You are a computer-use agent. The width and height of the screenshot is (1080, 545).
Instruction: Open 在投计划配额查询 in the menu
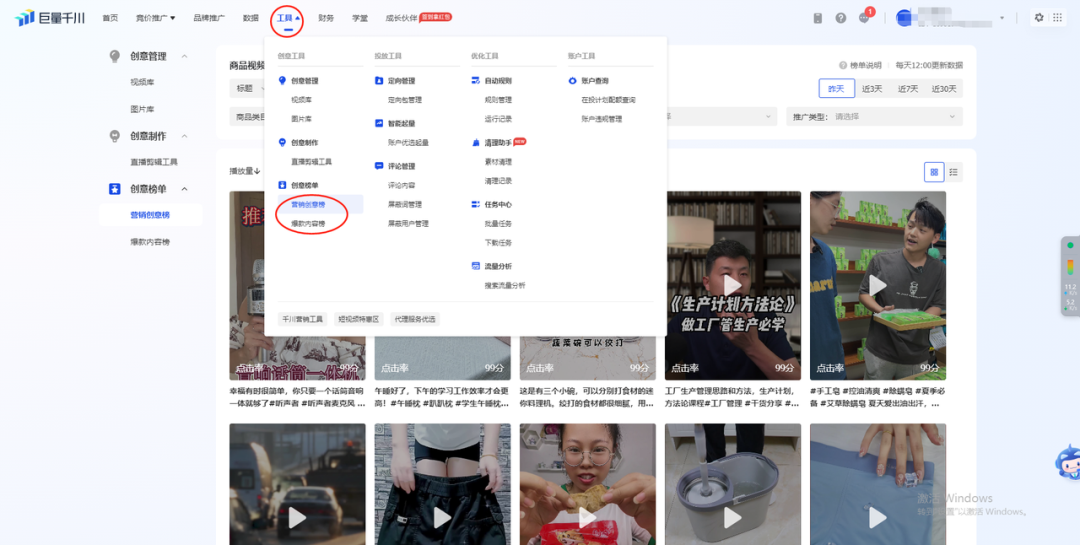pyautogui.click(x=608, y=100)
